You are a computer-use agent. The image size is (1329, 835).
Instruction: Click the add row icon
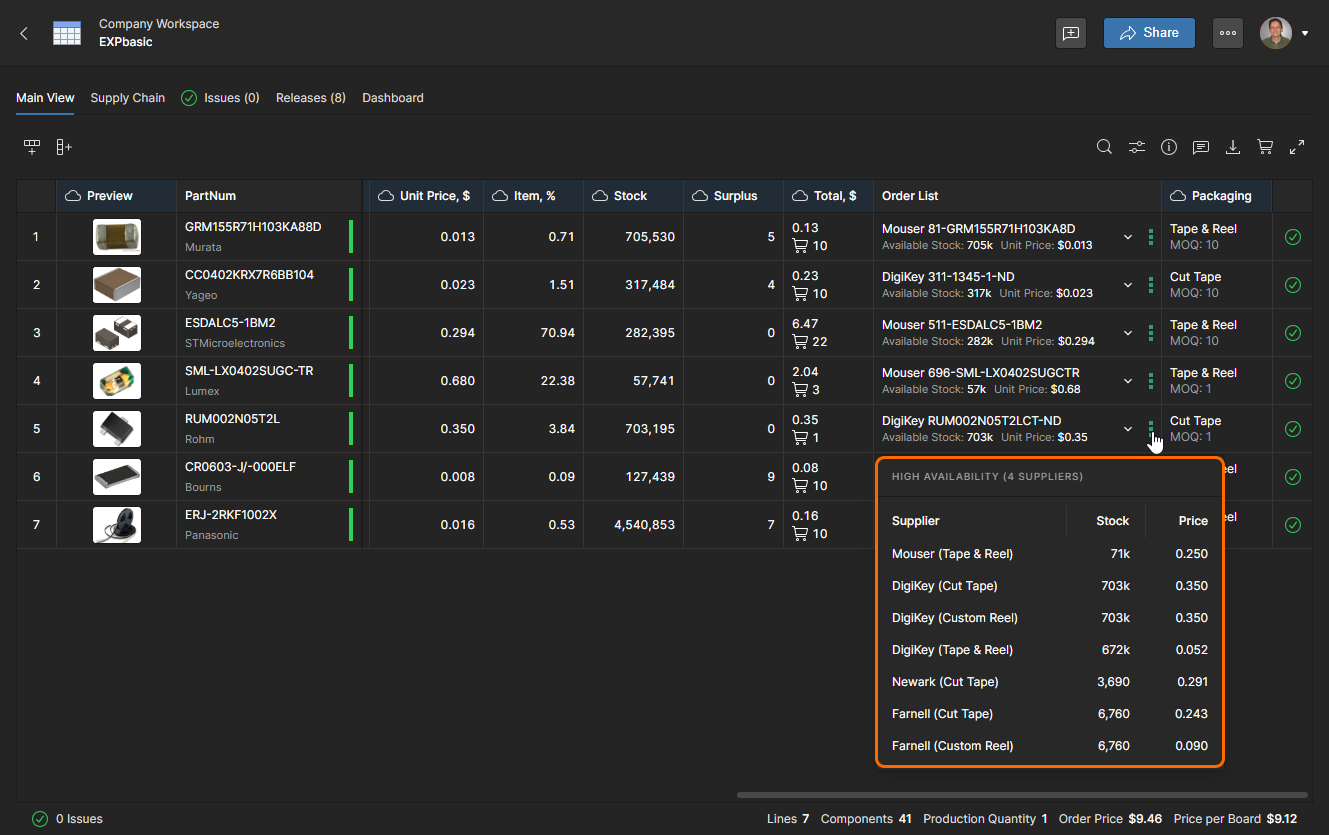32,147
